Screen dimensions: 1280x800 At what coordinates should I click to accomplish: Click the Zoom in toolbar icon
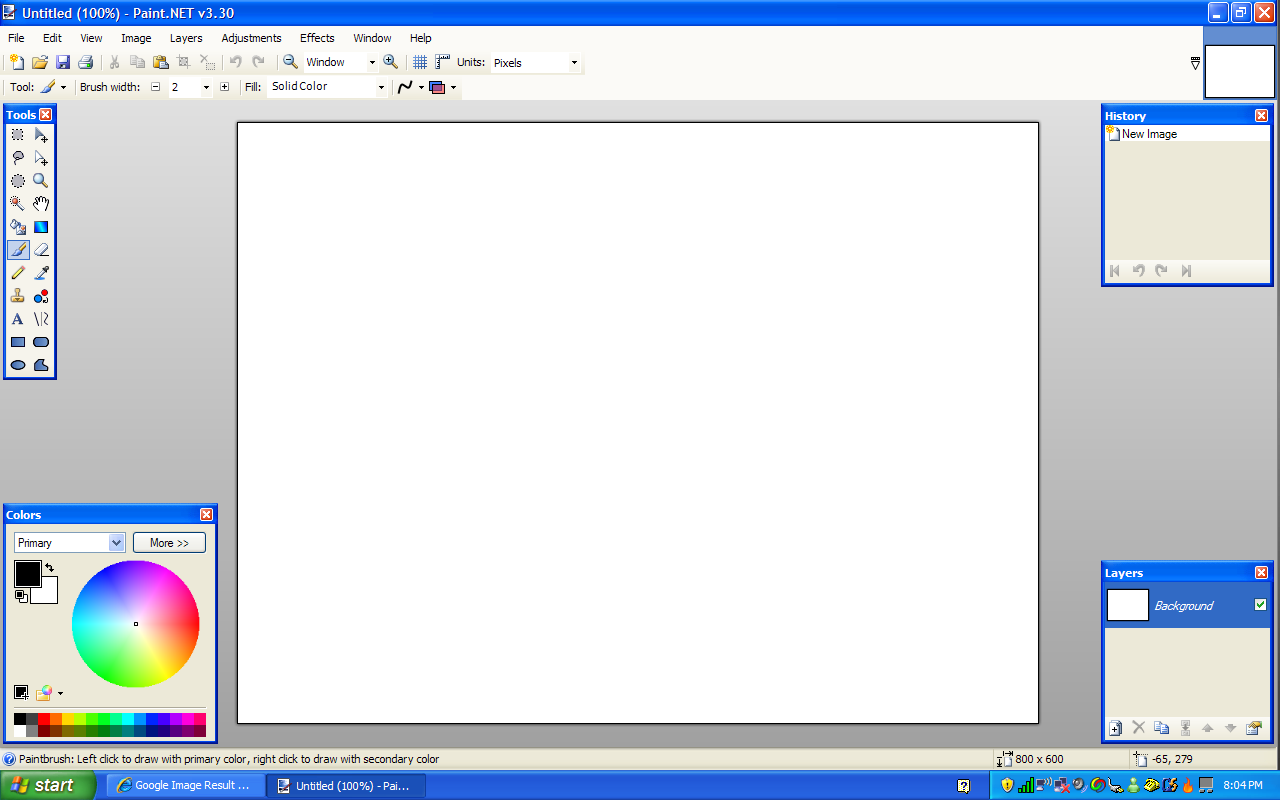click(391, 62)
